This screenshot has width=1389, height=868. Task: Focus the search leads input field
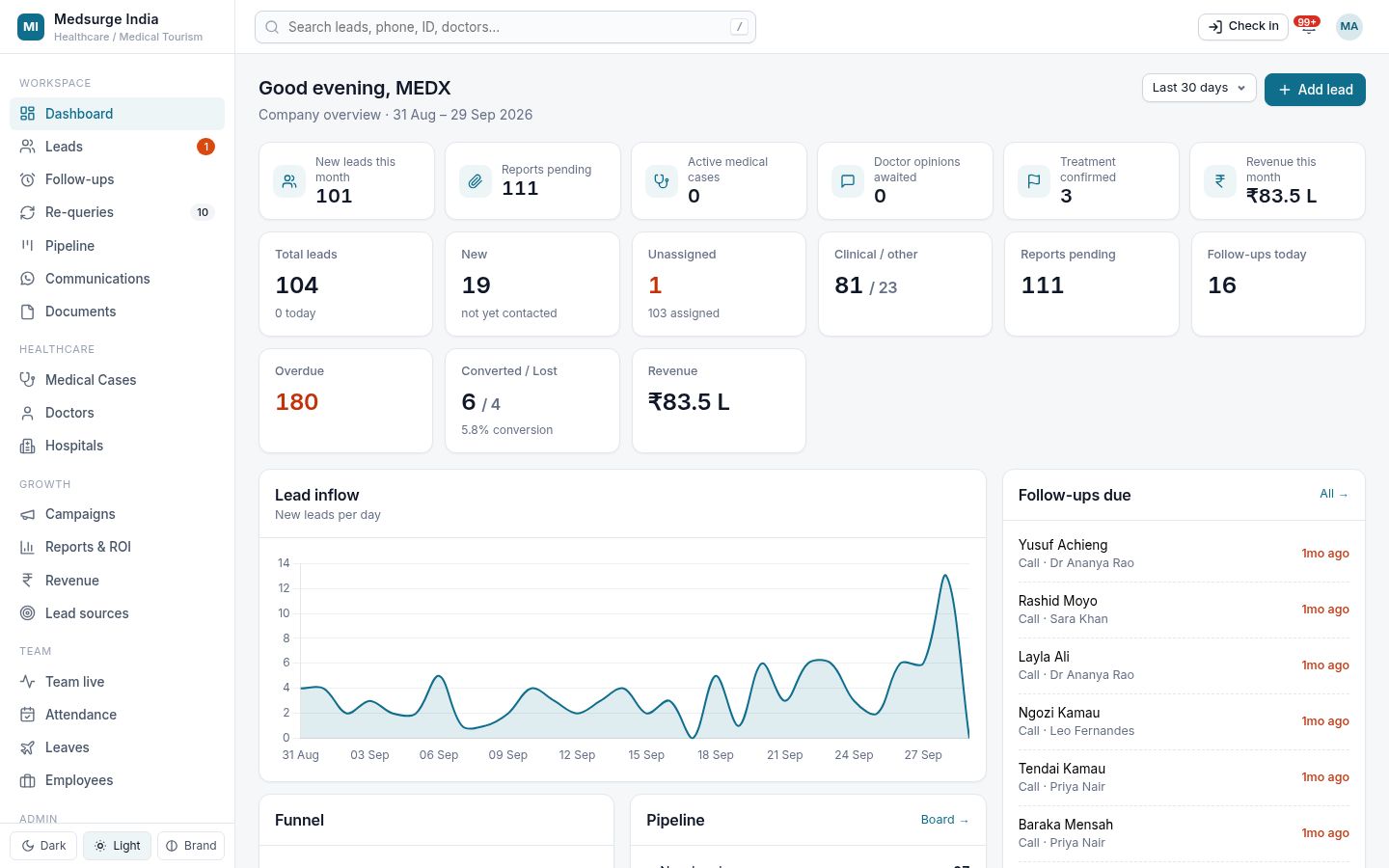coord(505,27)
